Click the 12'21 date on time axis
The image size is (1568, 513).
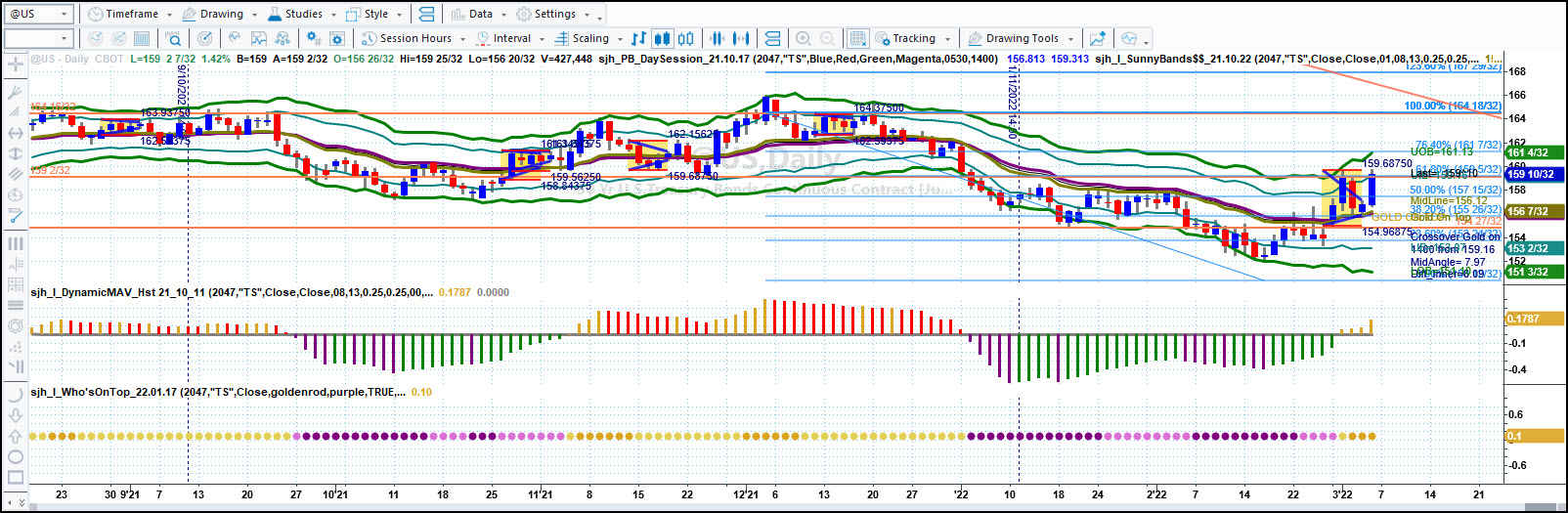point(747,494)
